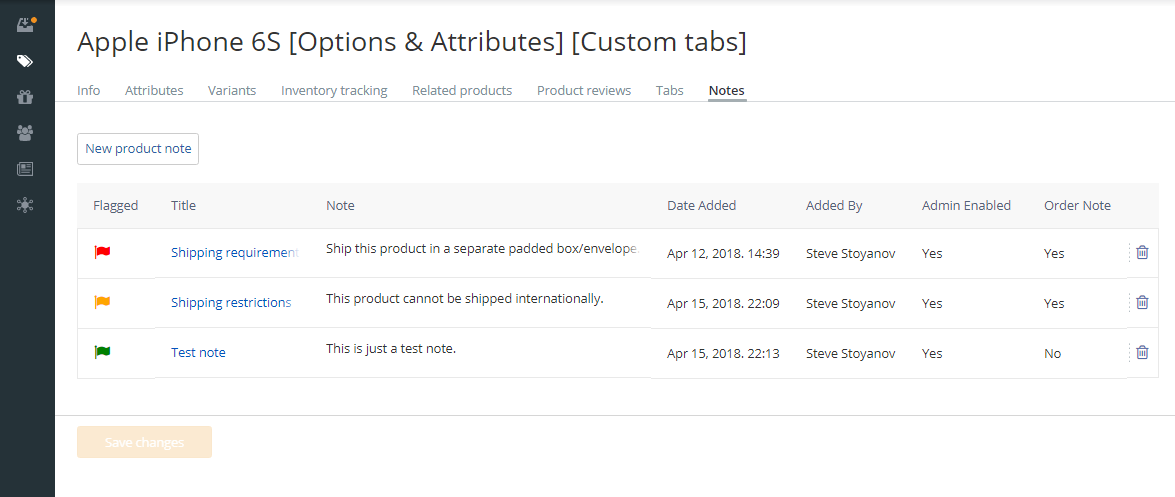Toggle the orange flag on Shipping restrictions
1175x497 pixels.
point(102,302)
